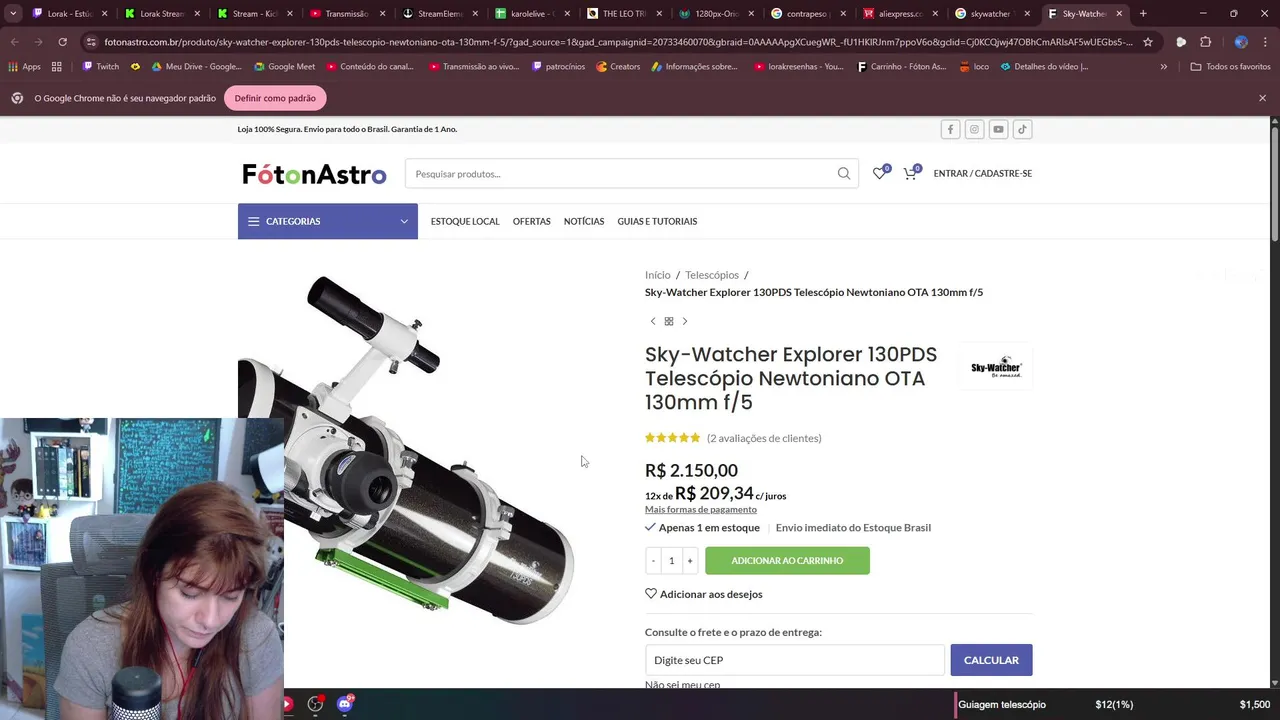This screenshot has height=720, width=1280.
Task: Open ENTRAR / CADASTRE-SE link
Action: [982, 174]
